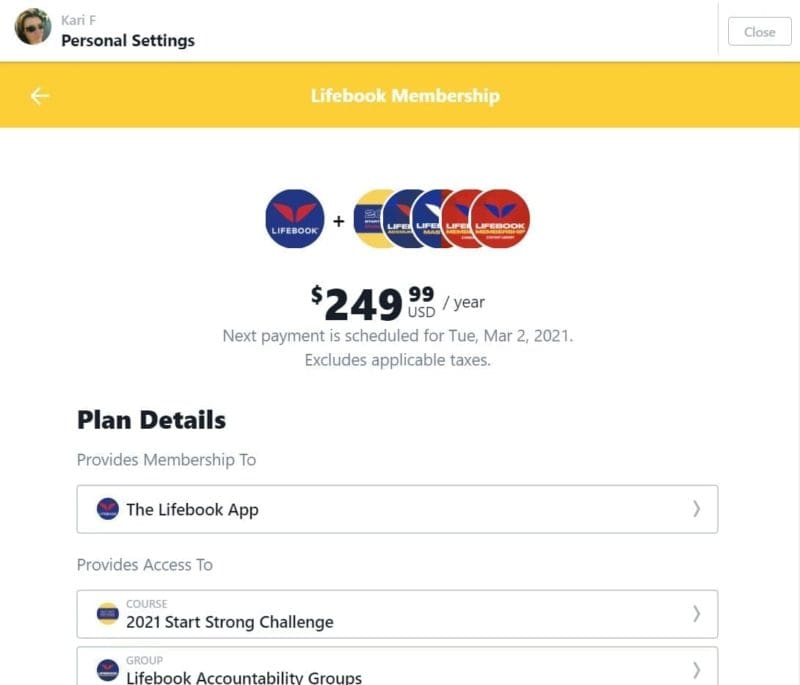Click the $249.99 per year price
Image resolution: width=800 pixels, height=685 pixels.
coord(398,304)
